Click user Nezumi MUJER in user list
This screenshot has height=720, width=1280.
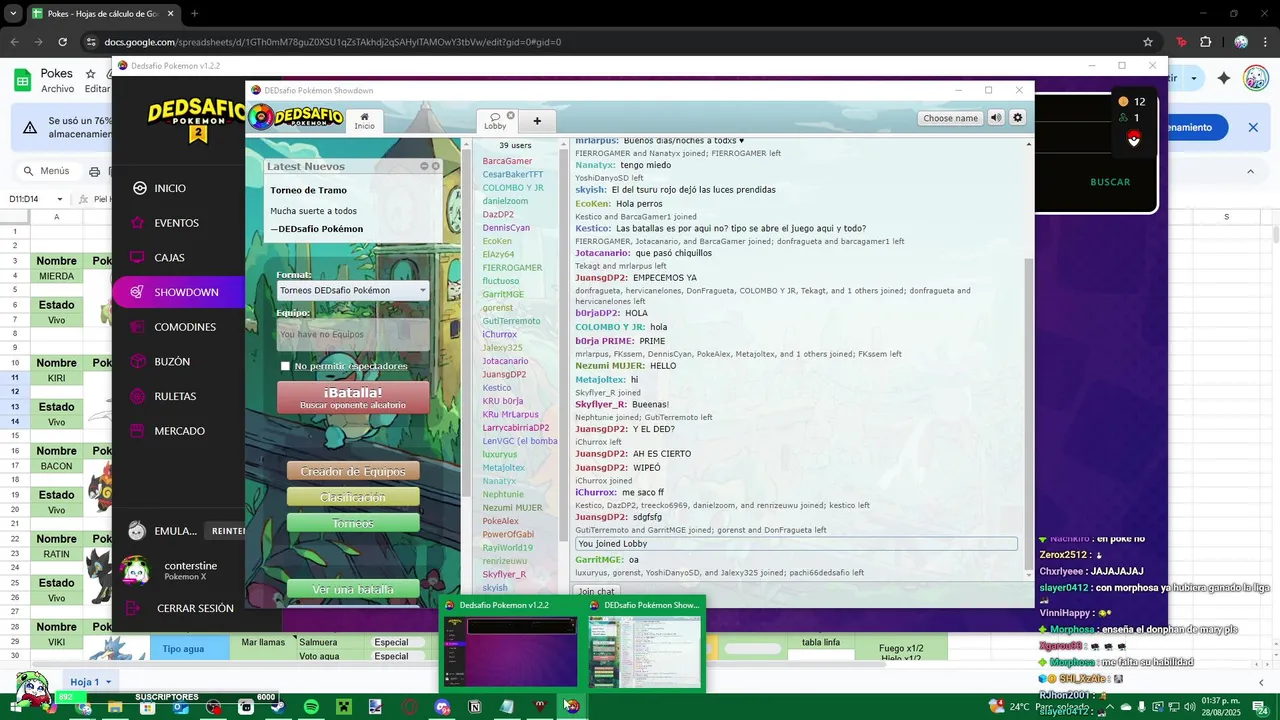coord(512,508)
